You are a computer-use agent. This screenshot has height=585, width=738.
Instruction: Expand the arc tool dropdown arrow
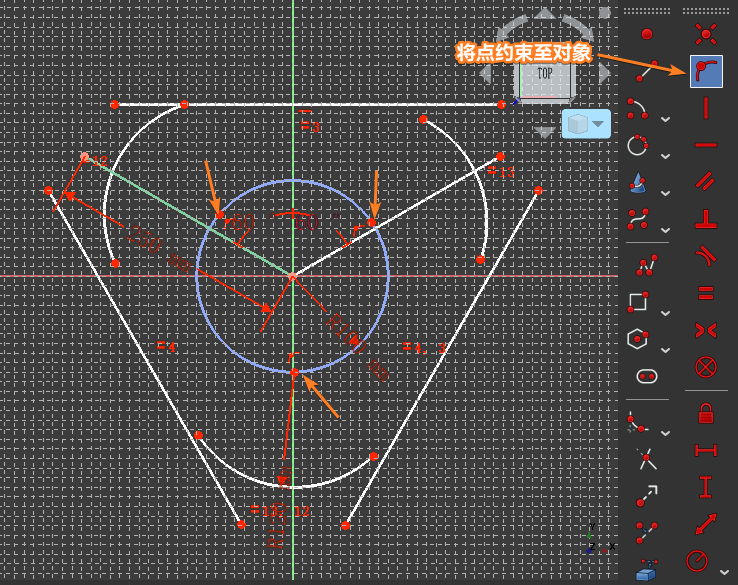666,120
